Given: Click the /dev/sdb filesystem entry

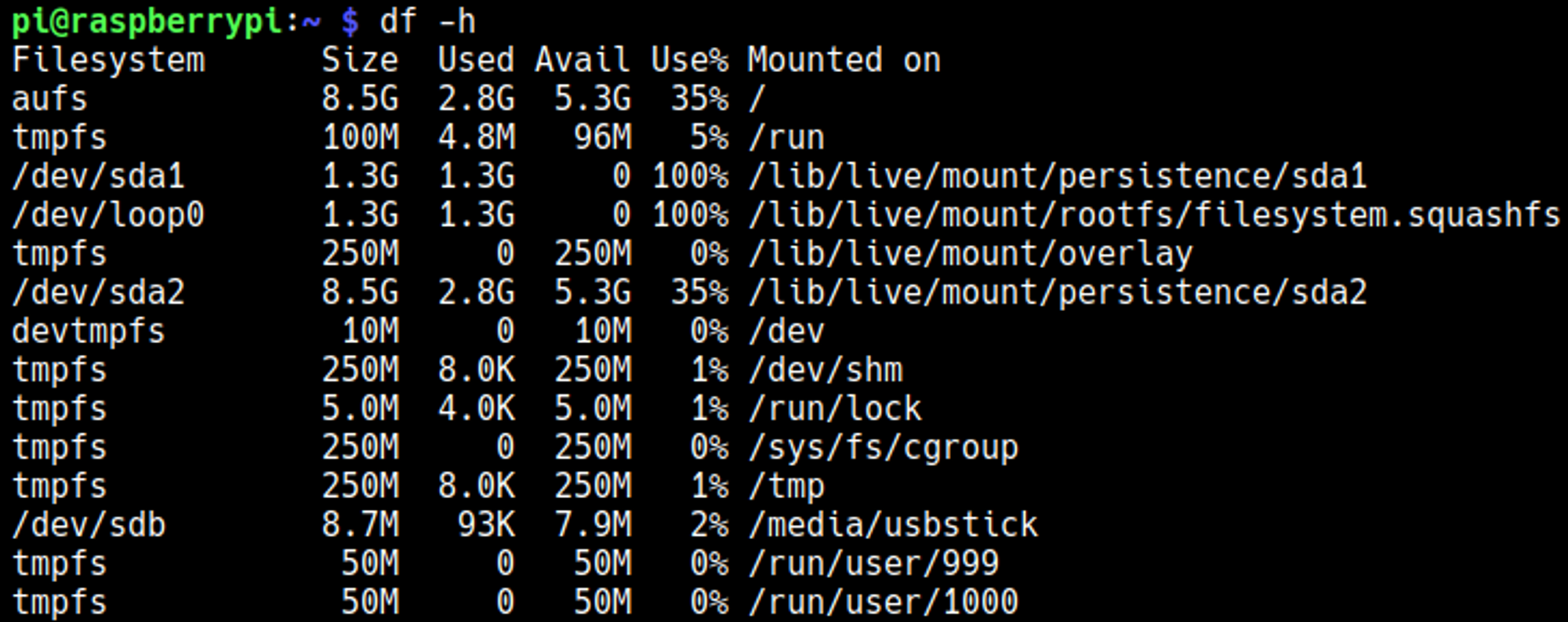Looking at the screenshot, I should 89,525.
